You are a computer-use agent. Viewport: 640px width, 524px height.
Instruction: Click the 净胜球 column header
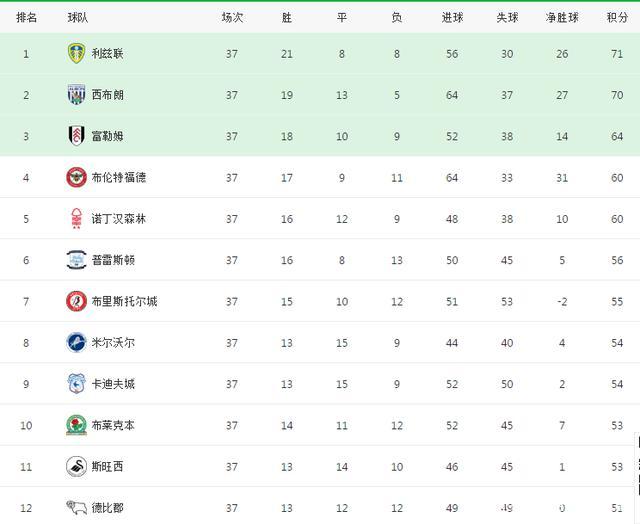point(562,17)
